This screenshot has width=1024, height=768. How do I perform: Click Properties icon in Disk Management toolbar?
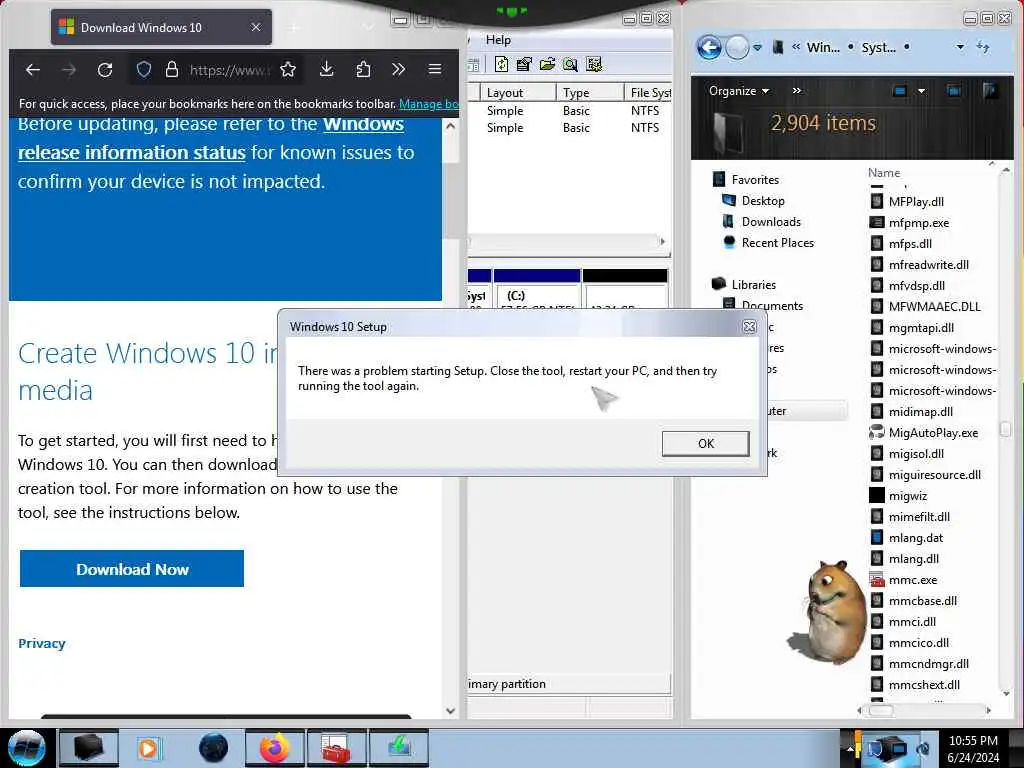tap(524, 64)
